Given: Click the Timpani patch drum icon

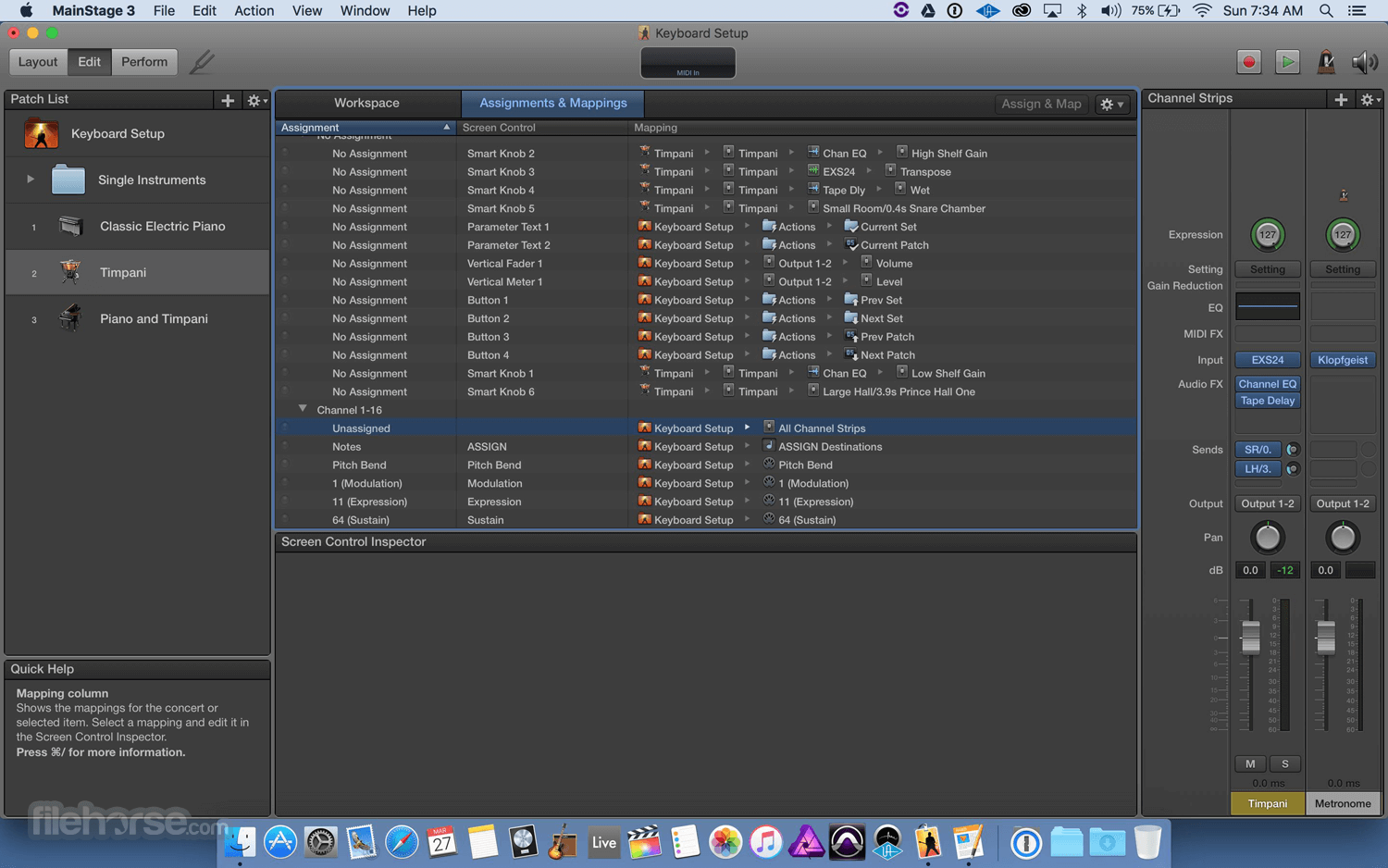Looking at the screenshot, I should (x=70, y=272).
